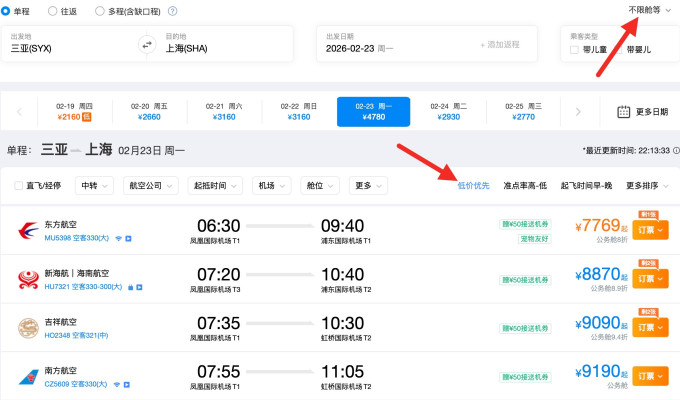This screenshot has width=680, height=400.
Task: Open flight HO2348 空客321(中) details
Action: click(76, 335)
